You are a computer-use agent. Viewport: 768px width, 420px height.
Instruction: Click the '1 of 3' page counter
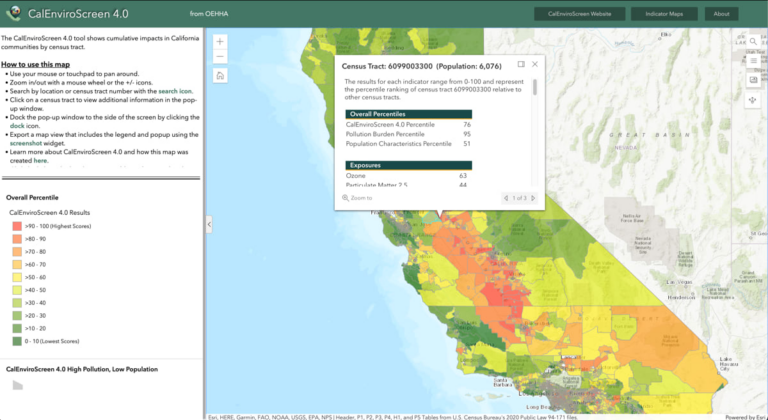pos(520,198)
